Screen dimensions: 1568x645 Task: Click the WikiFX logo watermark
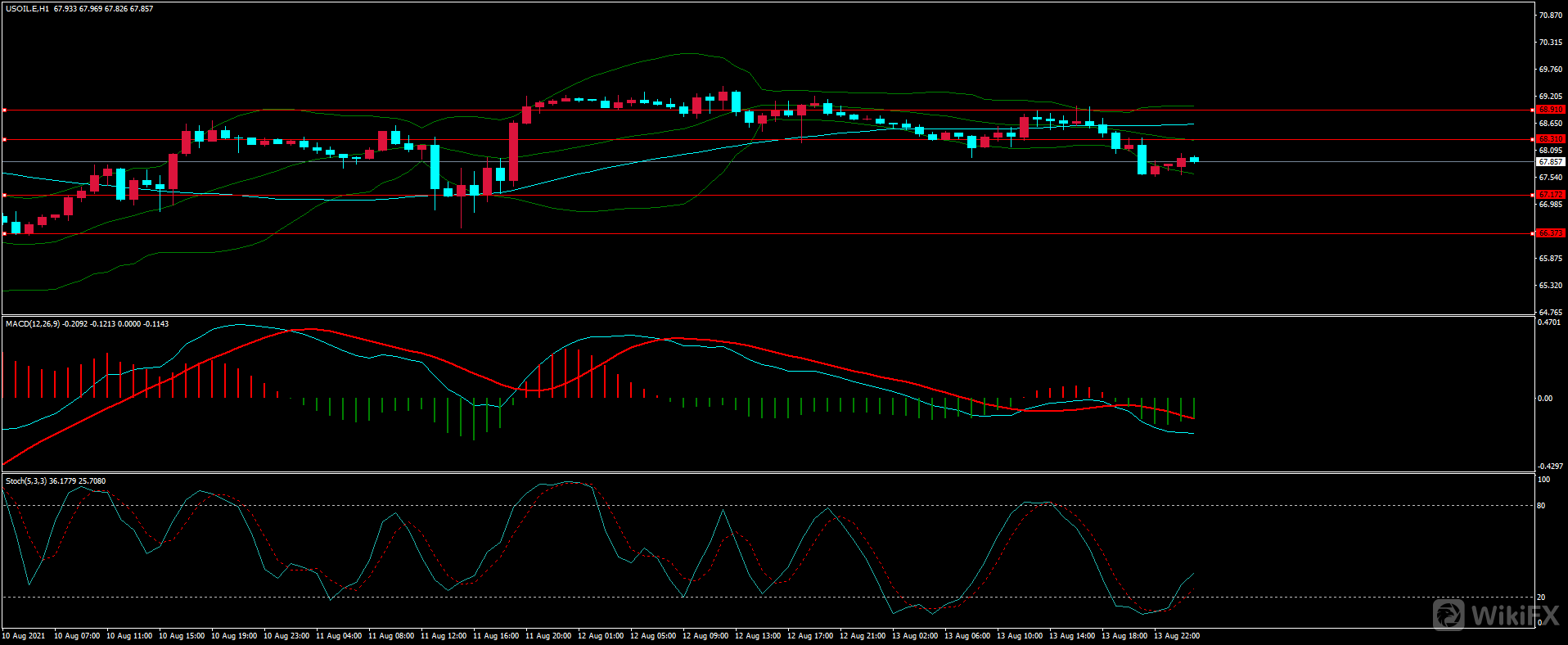[x=1495, y=614]
